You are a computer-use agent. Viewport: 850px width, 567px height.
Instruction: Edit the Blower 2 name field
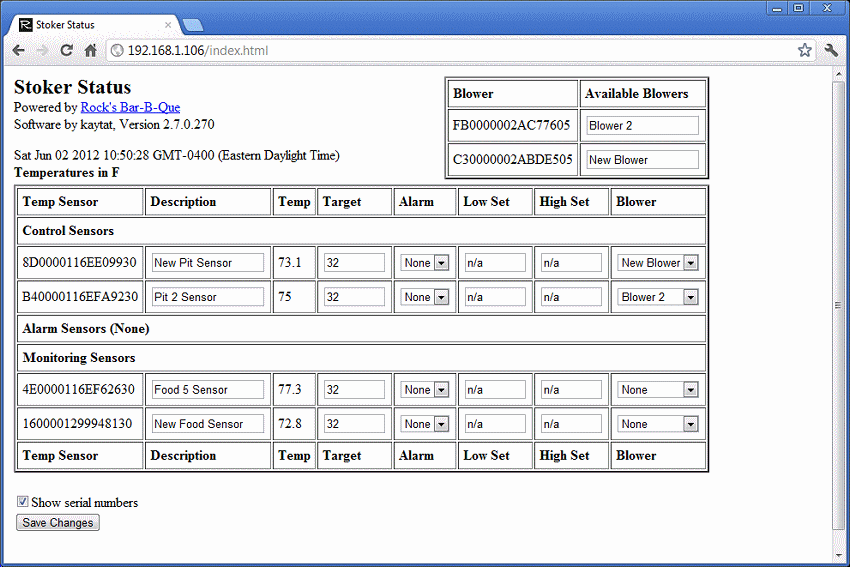[x=642, y=126]
